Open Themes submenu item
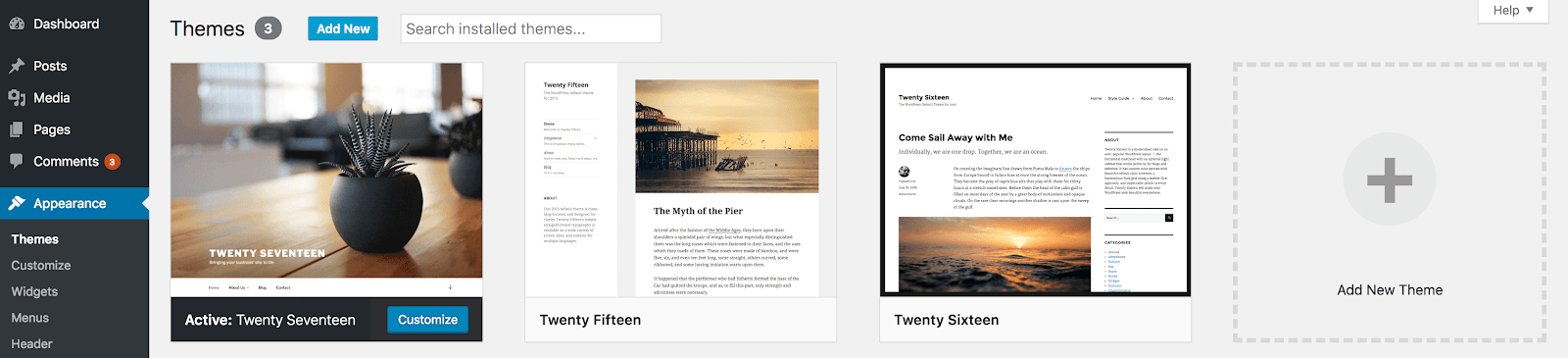Screen dimensions: 1568x358 [35, 239]
